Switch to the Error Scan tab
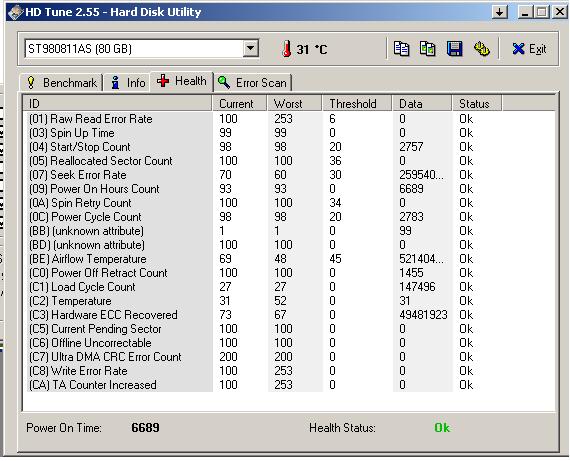 pyautogui.click(x=253, y=83)
